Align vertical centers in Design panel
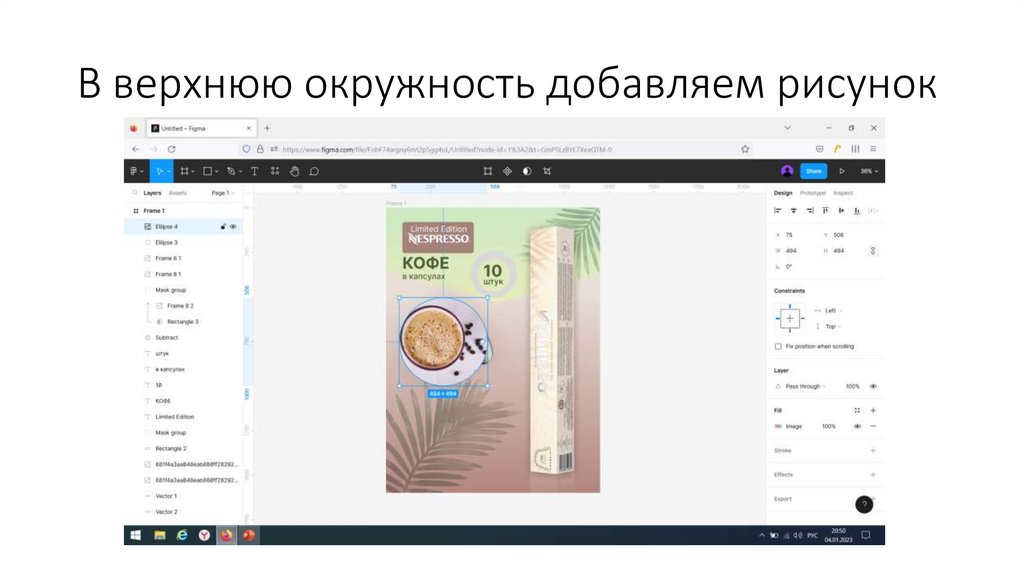Screen dimensions: 1024x574 [841, 210]
